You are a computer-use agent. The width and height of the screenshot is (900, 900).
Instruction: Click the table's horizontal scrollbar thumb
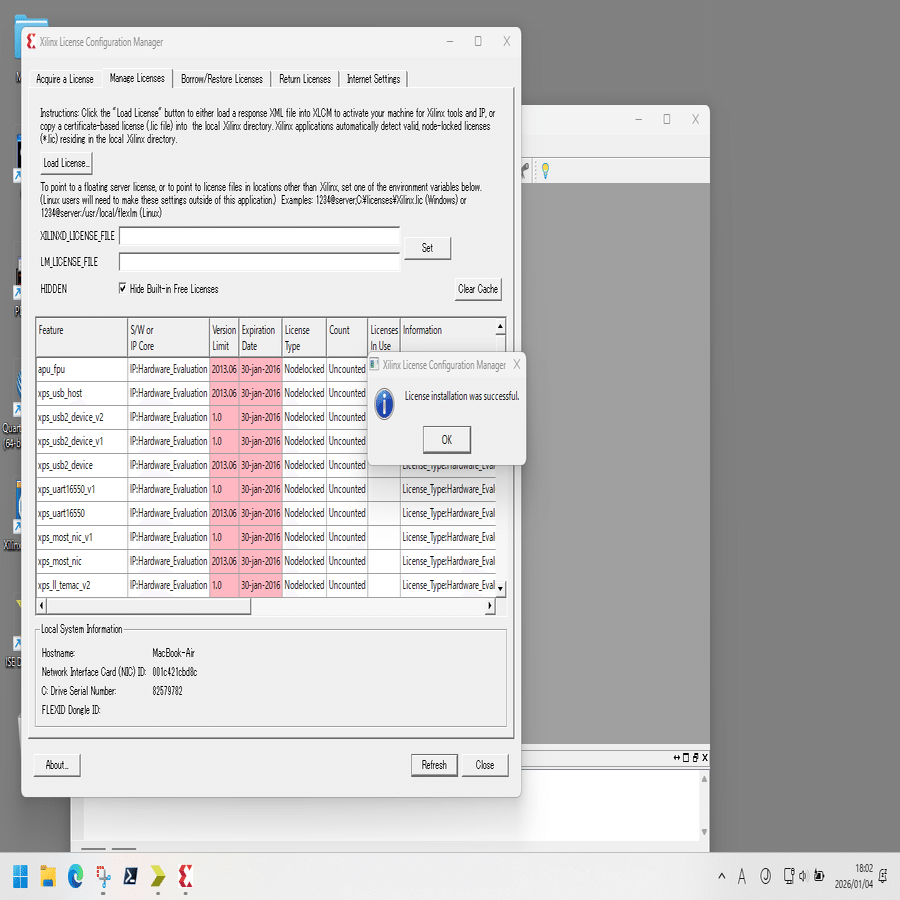click(x=149, y=606)
